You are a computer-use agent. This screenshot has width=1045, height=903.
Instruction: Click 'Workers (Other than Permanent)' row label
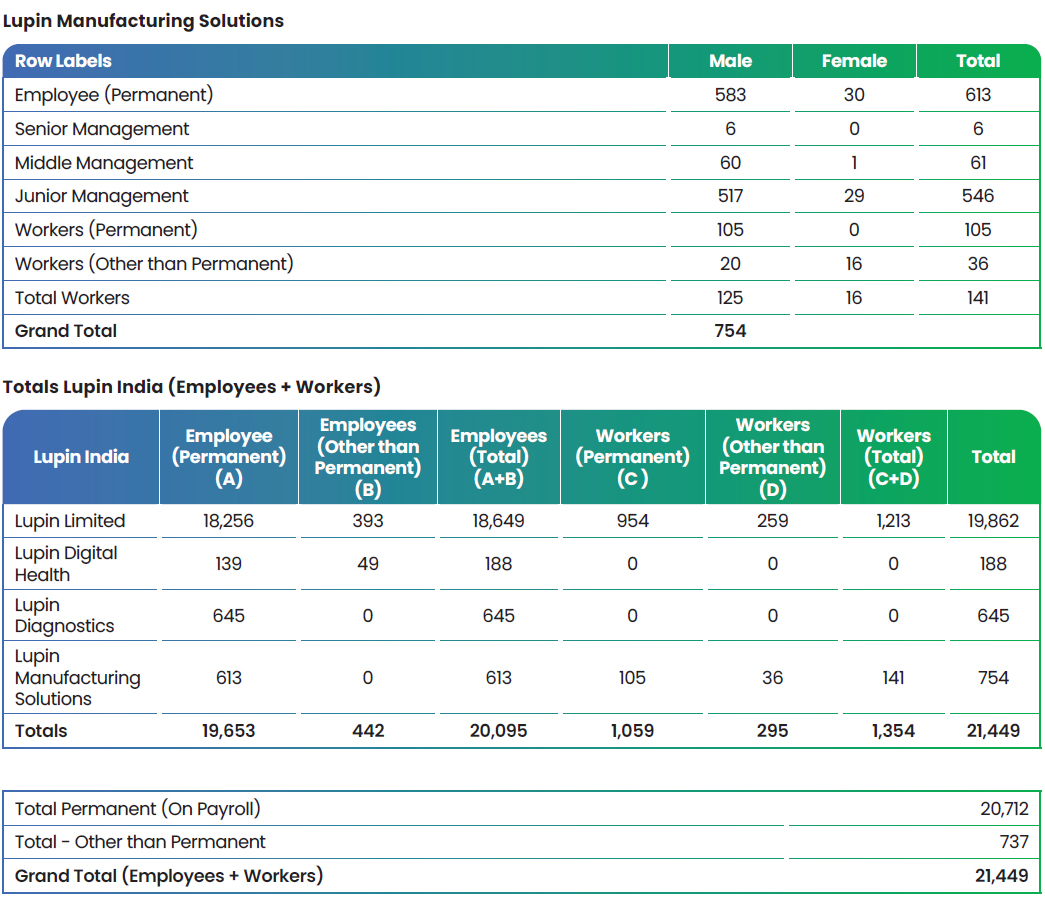(154, 264)
